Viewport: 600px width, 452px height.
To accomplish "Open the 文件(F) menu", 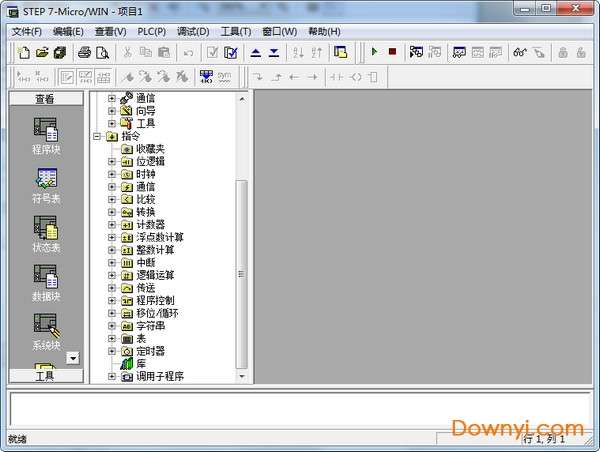I will 26,32.
